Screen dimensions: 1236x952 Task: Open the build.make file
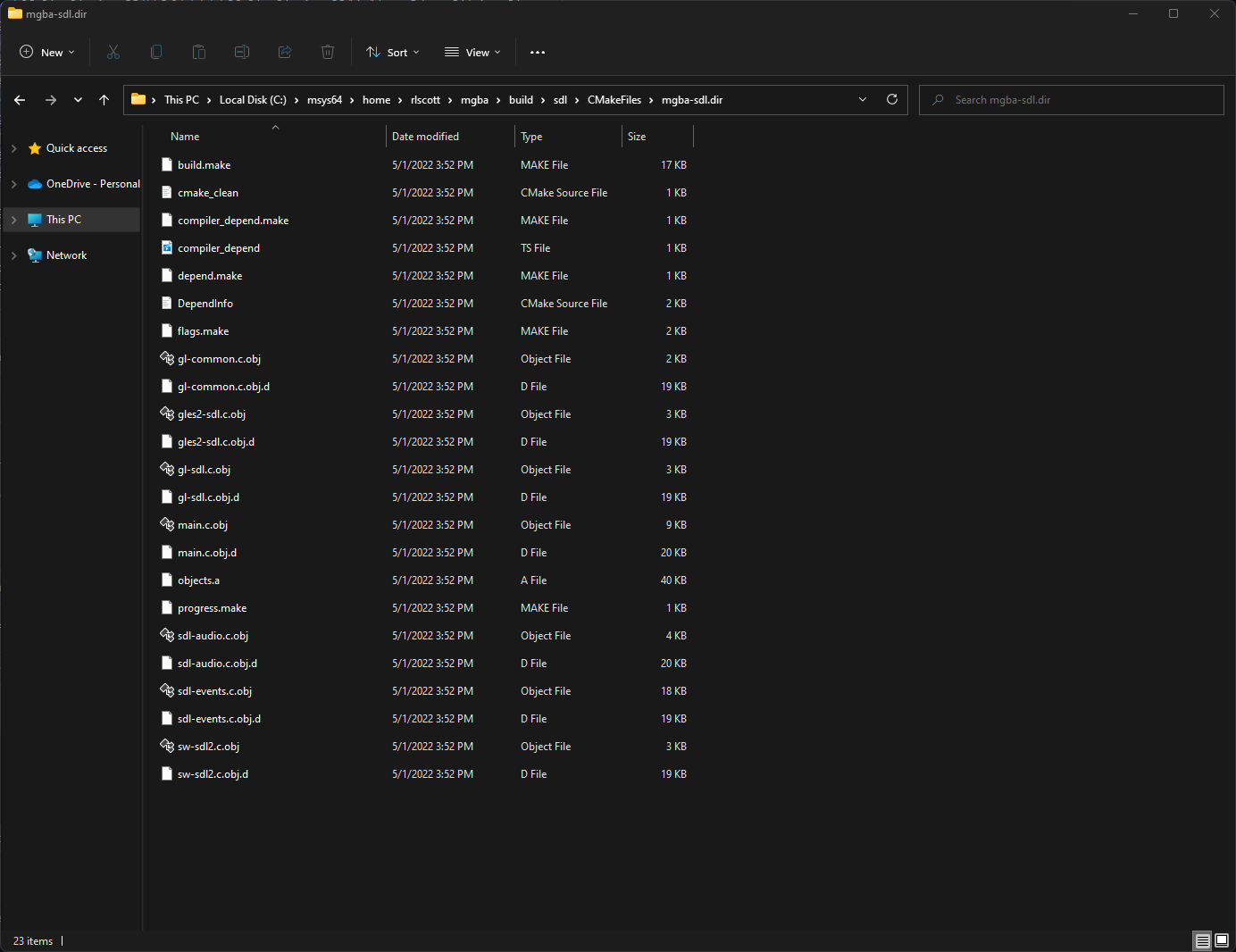coord(204,164)
